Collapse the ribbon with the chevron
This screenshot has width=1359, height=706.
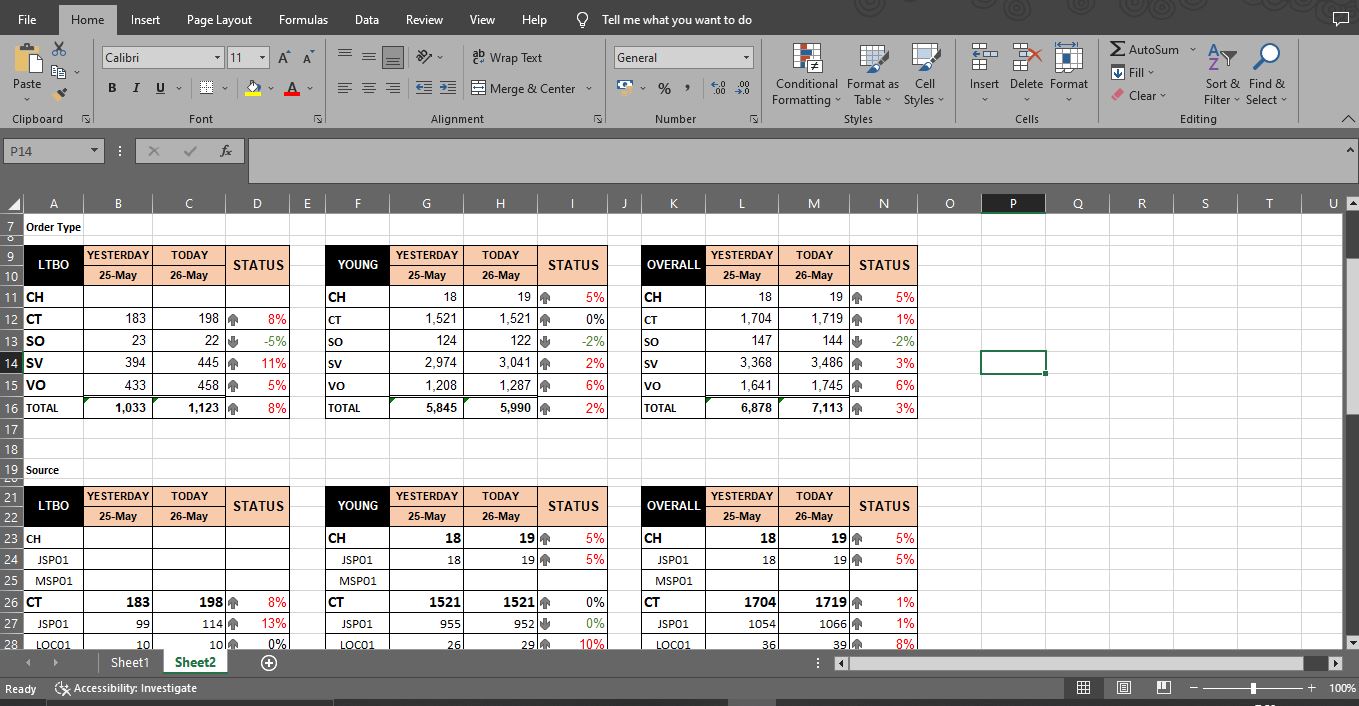click(x=1346, y=119)
